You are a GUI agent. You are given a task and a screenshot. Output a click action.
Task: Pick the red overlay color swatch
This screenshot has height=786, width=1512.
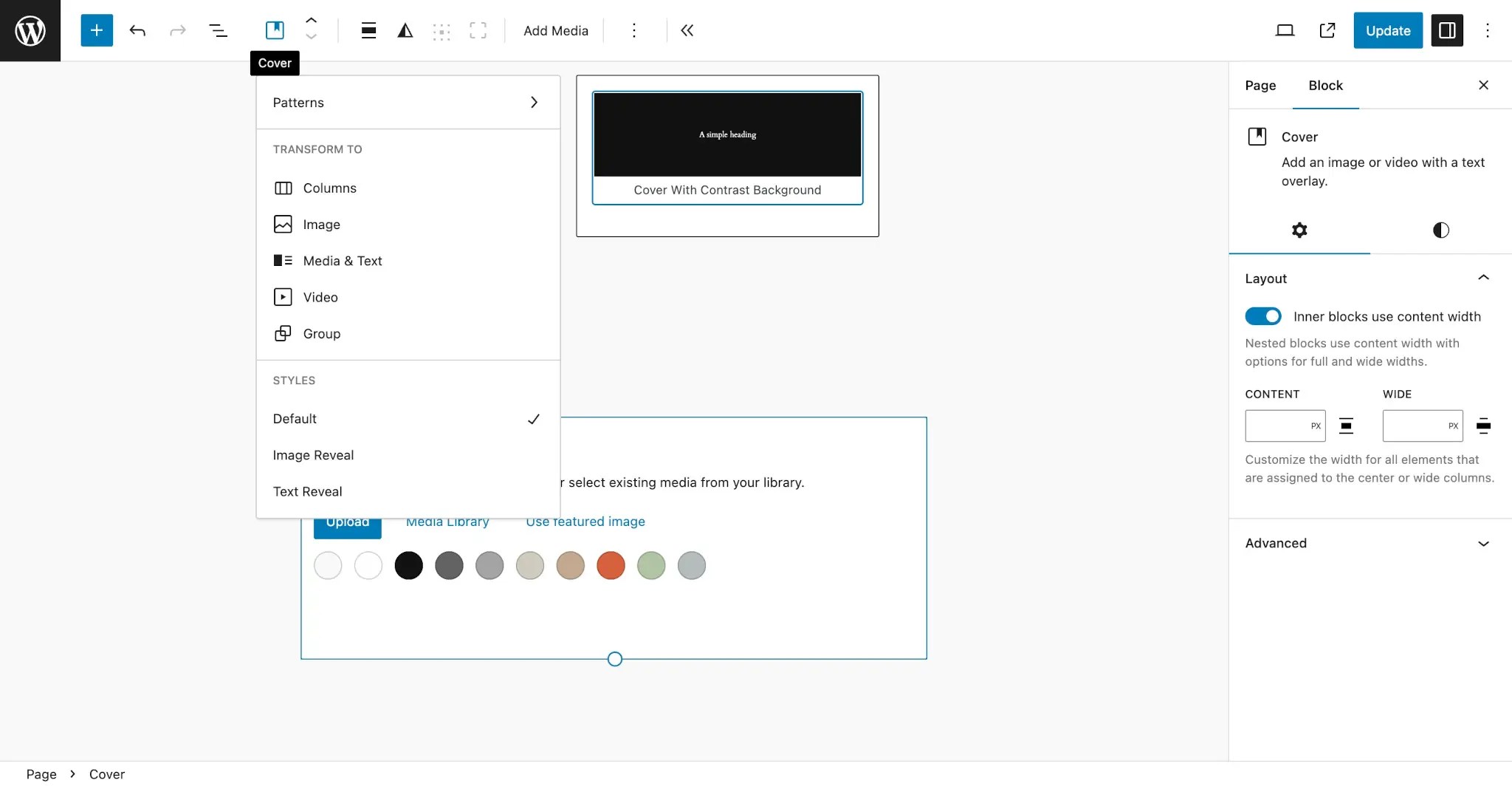point(611,565)
